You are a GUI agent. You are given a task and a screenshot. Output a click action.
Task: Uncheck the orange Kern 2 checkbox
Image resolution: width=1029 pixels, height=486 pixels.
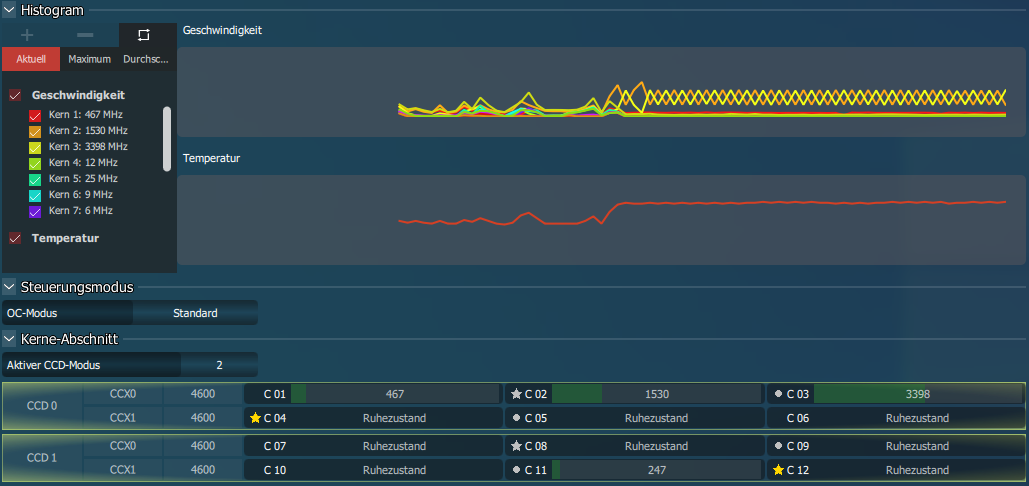click(x=35, y=131)
